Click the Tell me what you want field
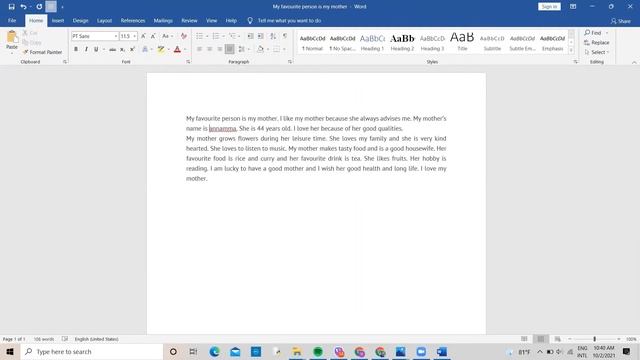 [x=289, y=20]
